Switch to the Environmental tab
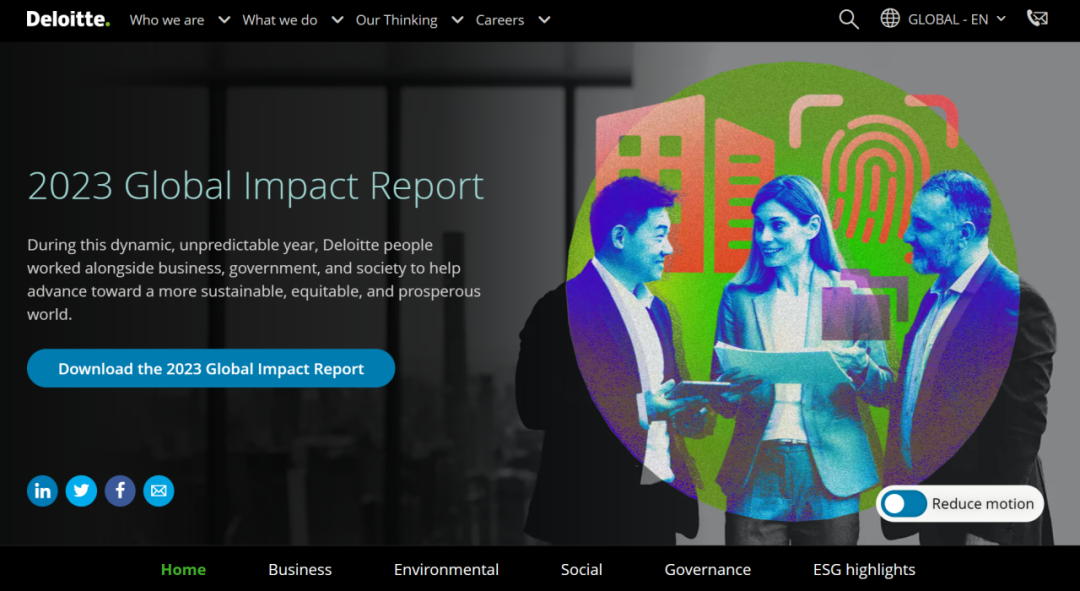 pyautogui.click(x=446, y=570)
